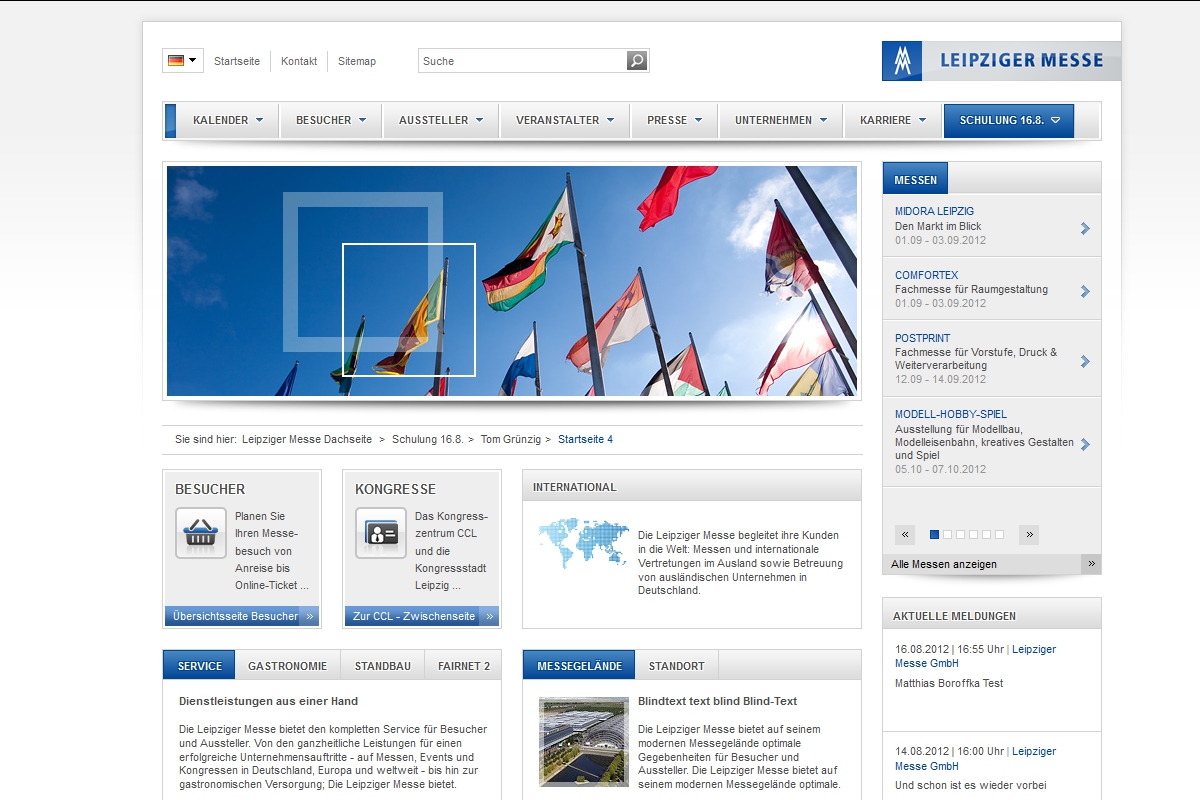Click Matthias Boroffka Test news text
This screenshot has height=800, width=1200.
point(949,683)
